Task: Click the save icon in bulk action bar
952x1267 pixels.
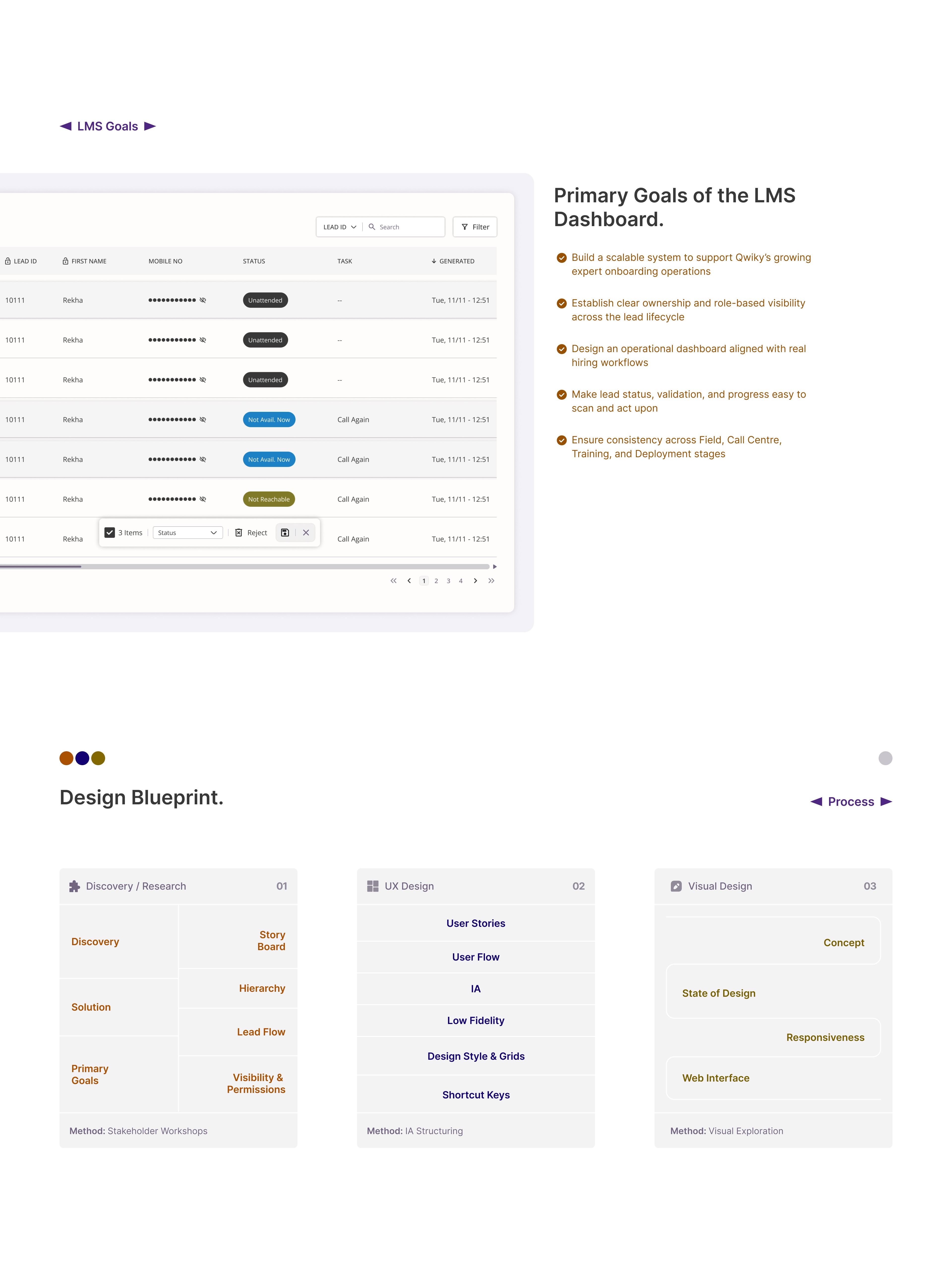Action: tap(285, 533)
